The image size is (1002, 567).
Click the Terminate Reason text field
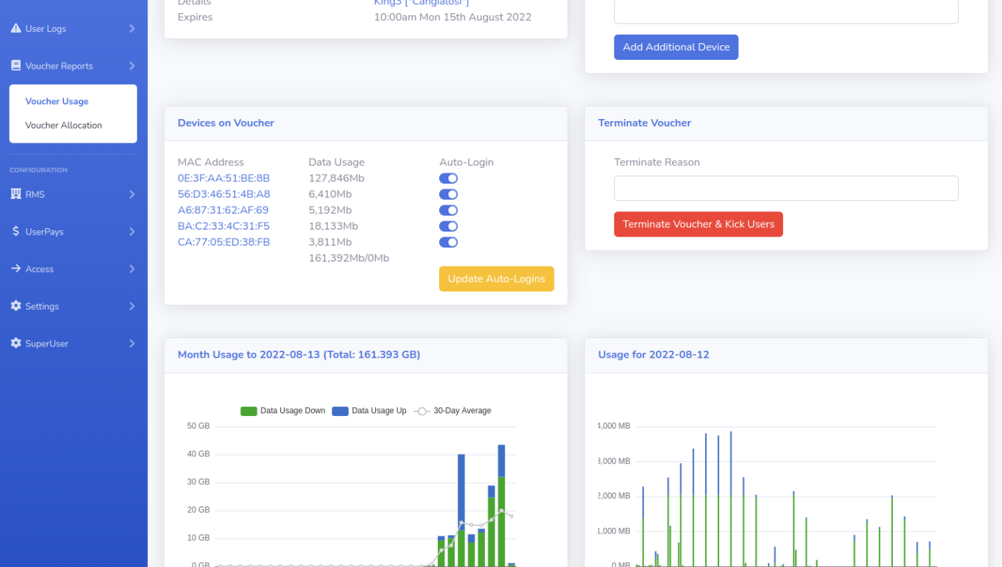pyautogui.click(x=786, y=188)
